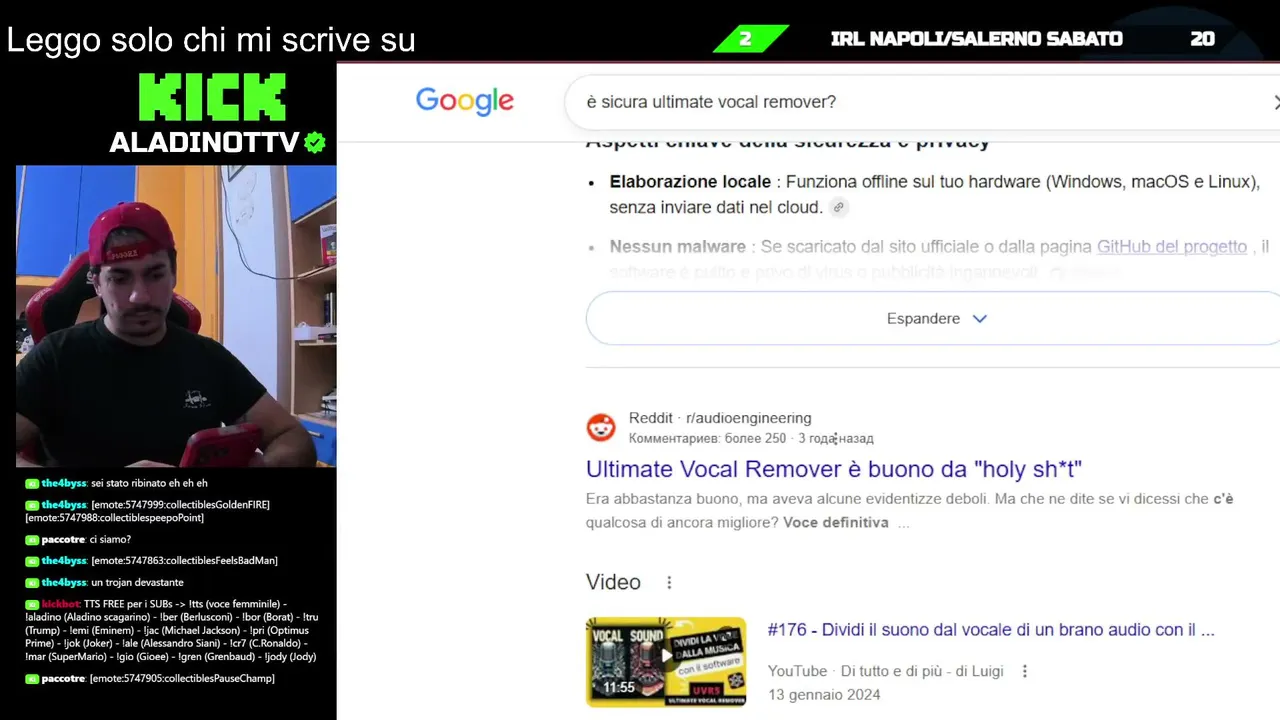Click the Kick logo in the stream overlay
This screenshot has width=1280, height=720.
click(x=212, y=97)
